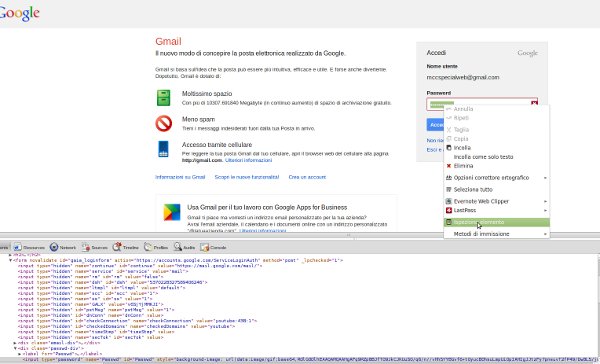Click the red no-spam prohibition icon

[x=164, y=124]
